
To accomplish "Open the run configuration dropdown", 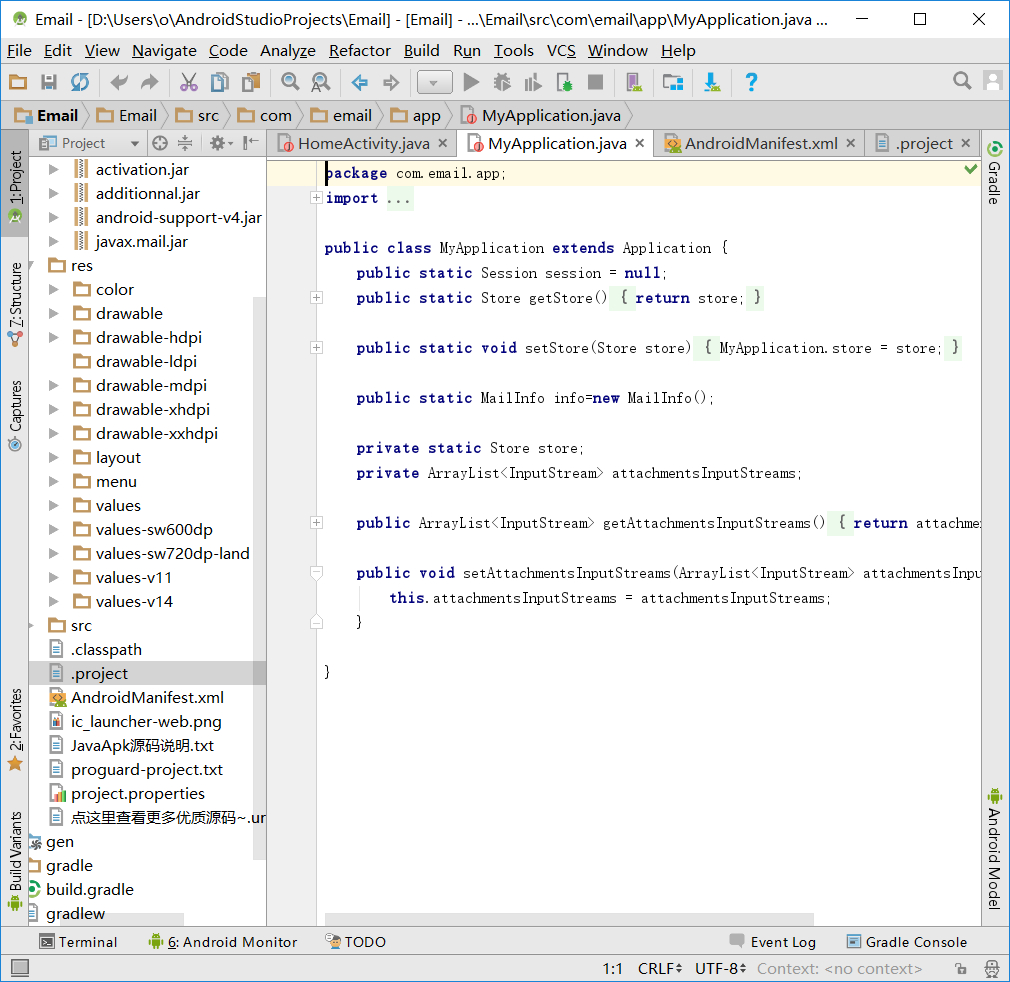I will [x=434, y=82].
